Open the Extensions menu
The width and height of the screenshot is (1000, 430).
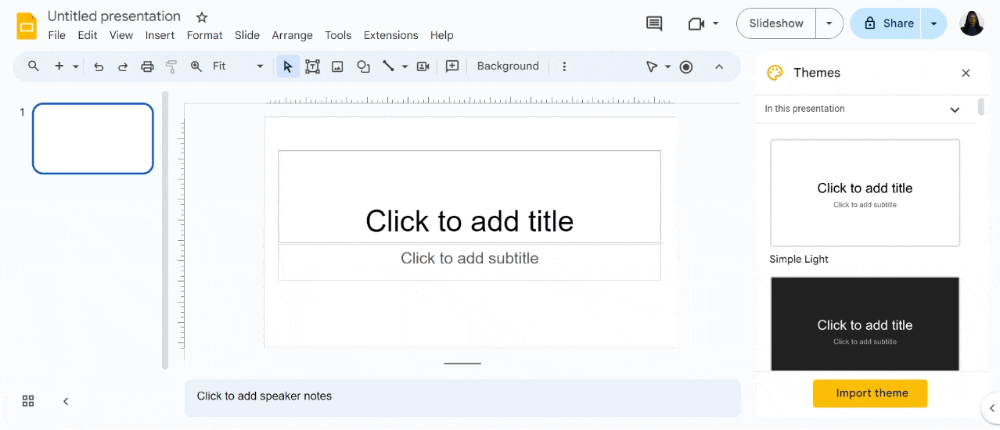click(x=391, y=35)
